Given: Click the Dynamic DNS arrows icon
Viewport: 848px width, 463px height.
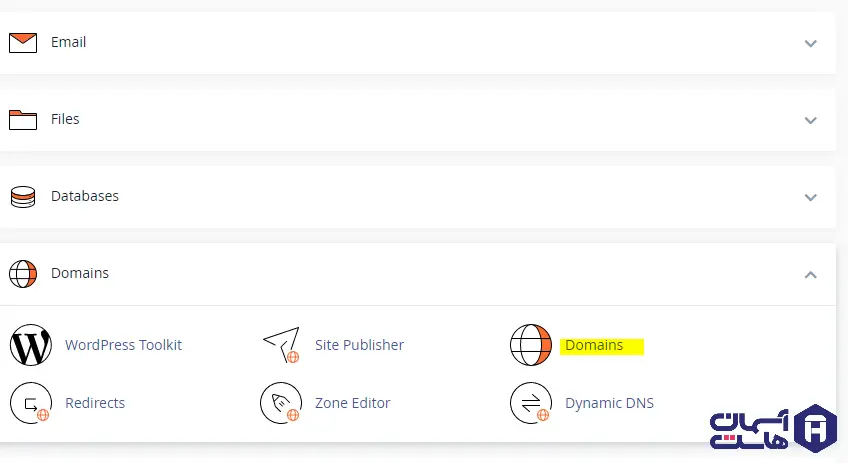Looking at the screenshot, I should (x=531, y=403).
